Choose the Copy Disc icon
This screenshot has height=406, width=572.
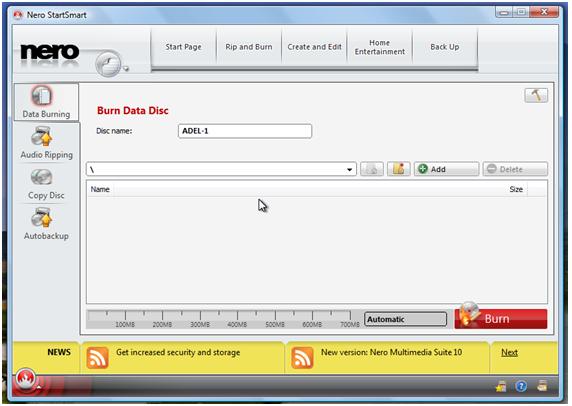click(x=42, y=178)
